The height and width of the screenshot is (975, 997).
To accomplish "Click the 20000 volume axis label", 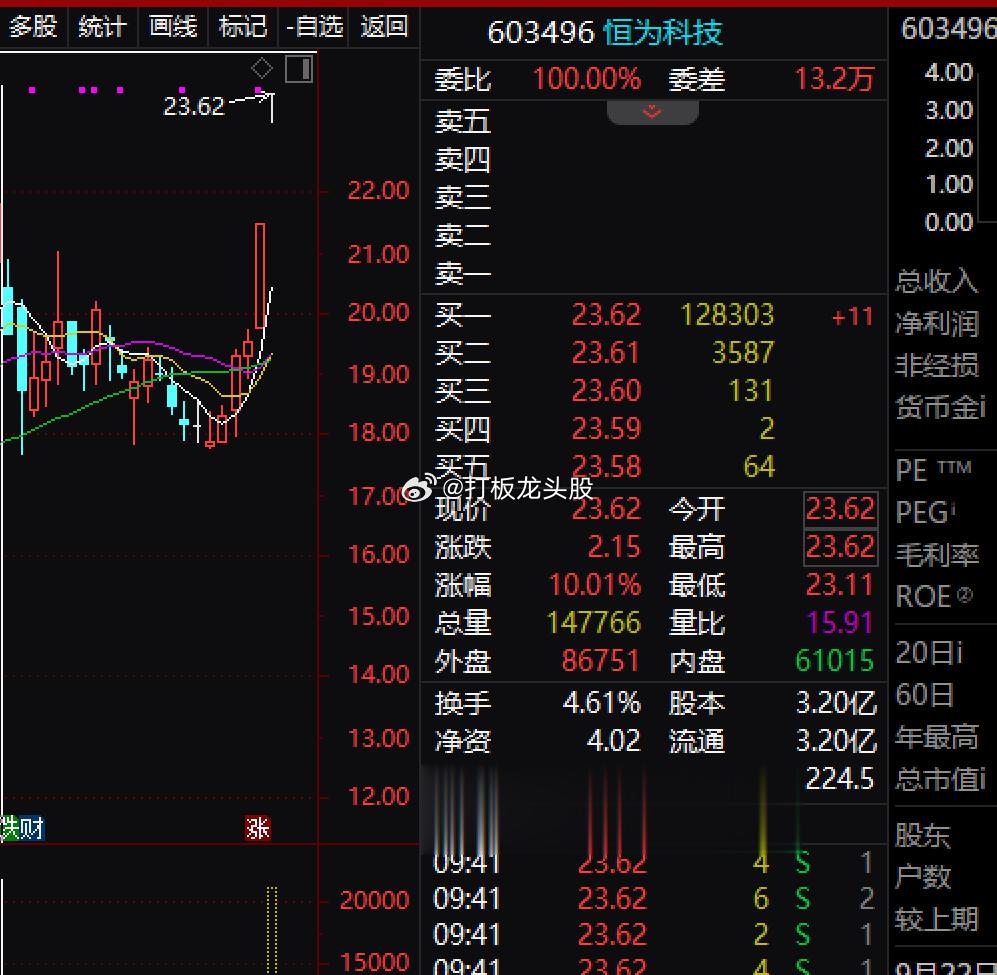I will pos(375,899).
